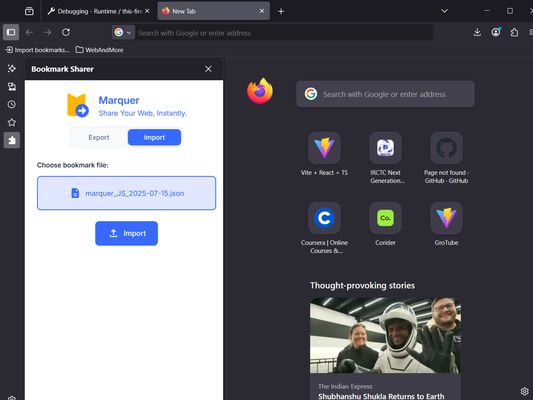Open the Extensions toolbar icon
Viewport: 533px width, 400px height.
pyautogui.click(x=514, y=33)
